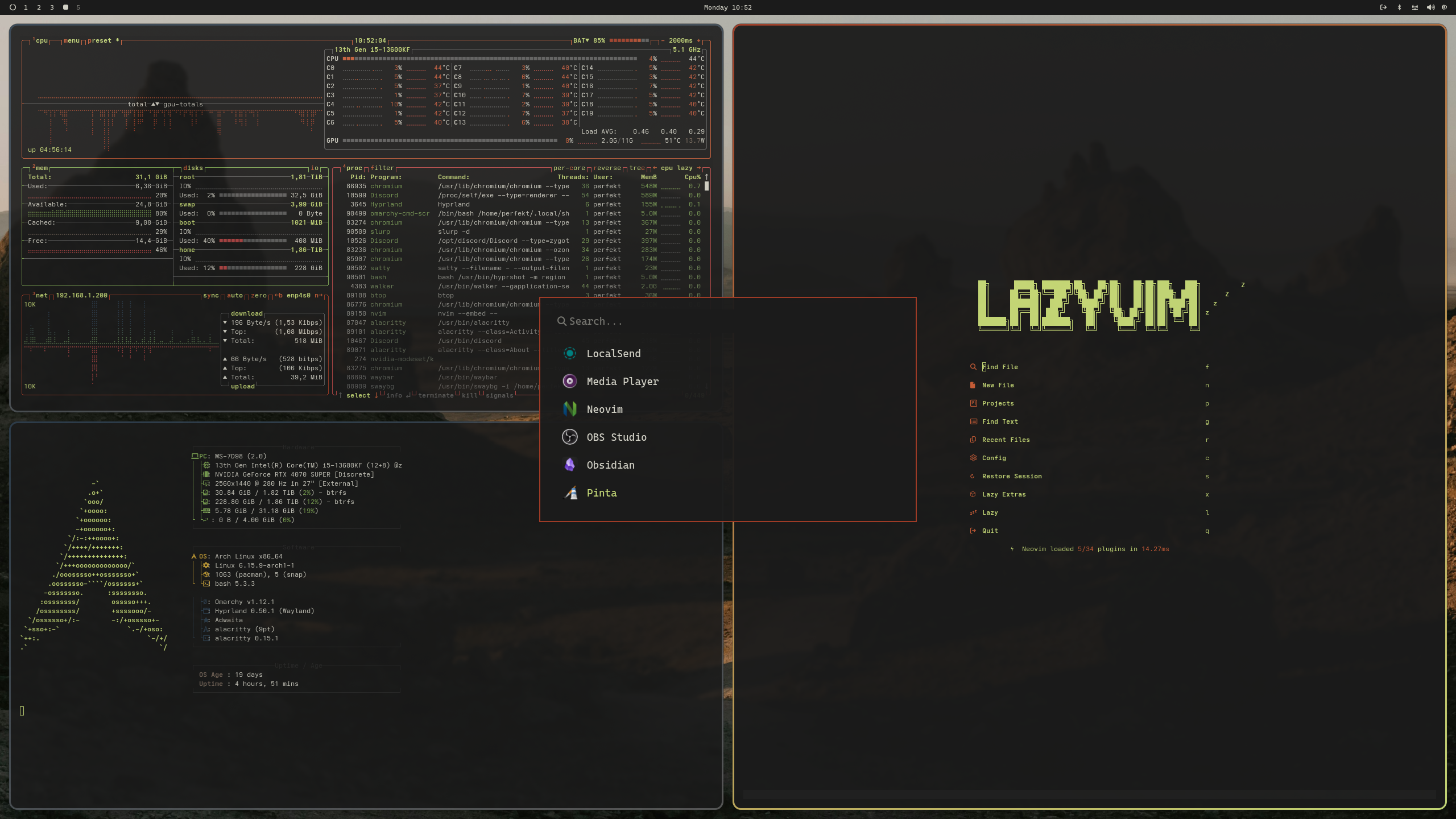Toggle tree view in btop proc box
The image size is (1456, 819).
point(637,168)
